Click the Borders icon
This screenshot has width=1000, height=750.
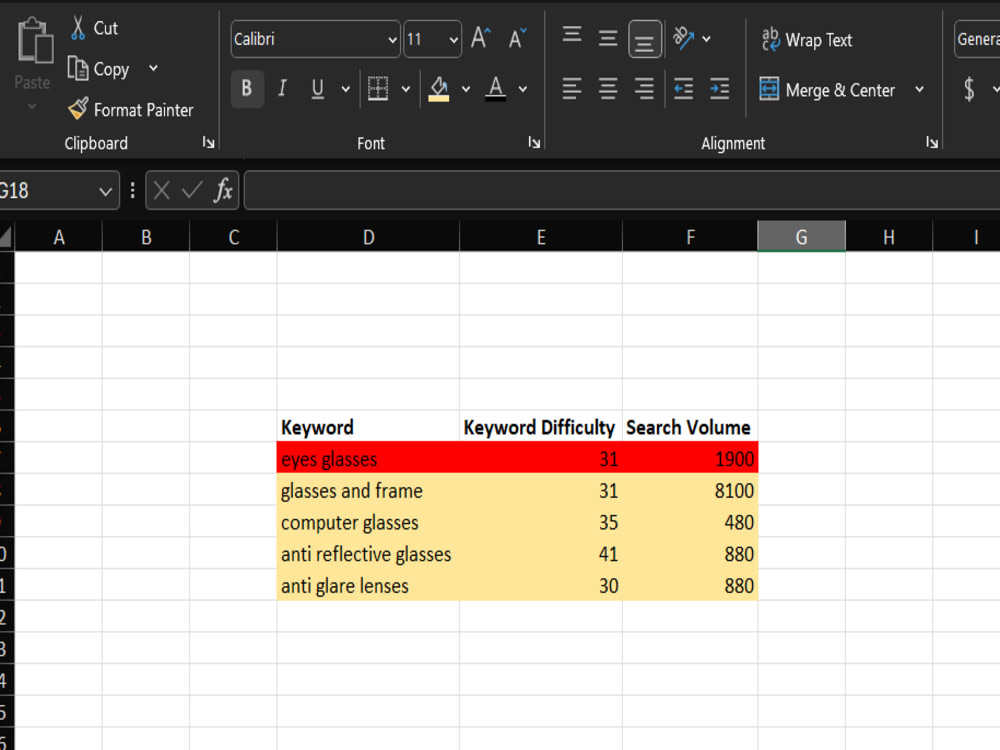pos(378,88)
